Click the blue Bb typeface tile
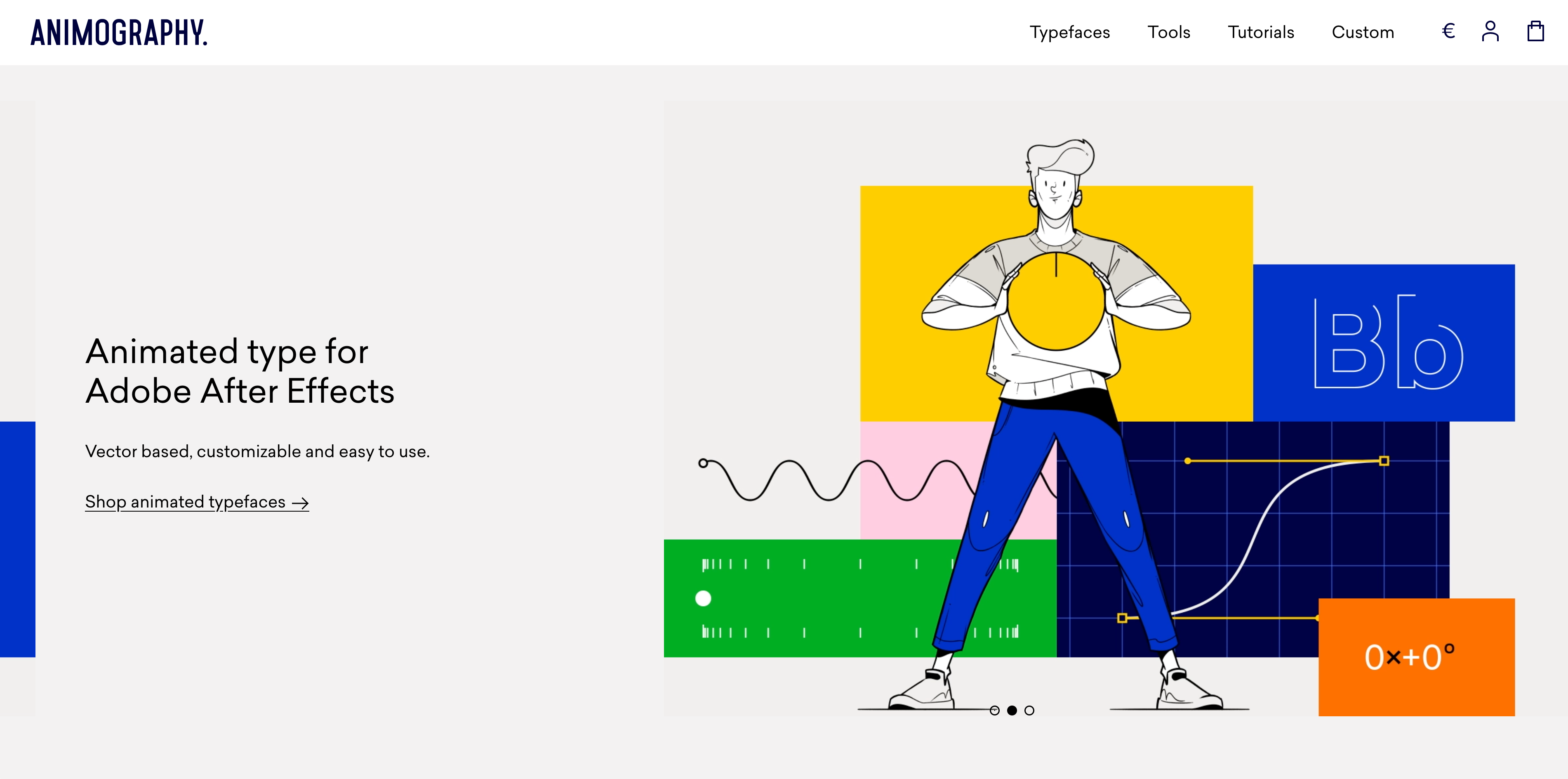Screen dimensions: 1568x779 pos(1384,343)
